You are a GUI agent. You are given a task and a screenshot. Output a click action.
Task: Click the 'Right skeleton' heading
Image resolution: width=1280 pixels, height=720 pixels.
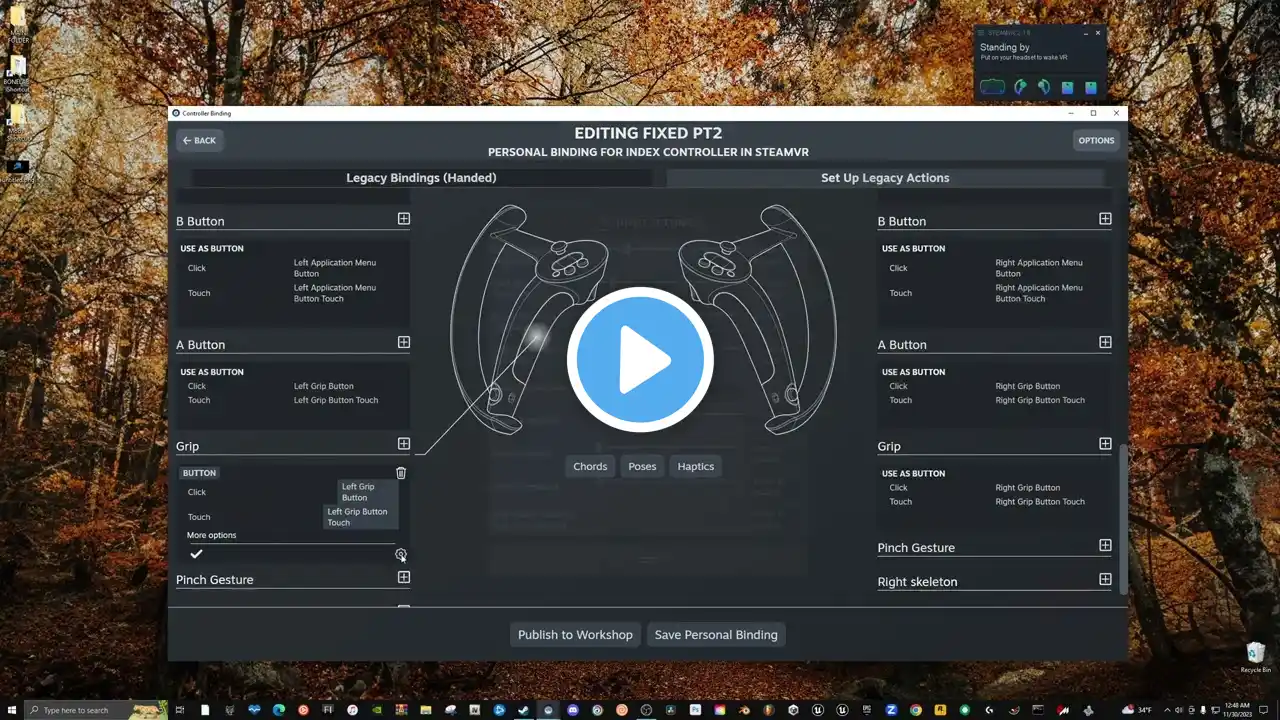tap(918, 581)
